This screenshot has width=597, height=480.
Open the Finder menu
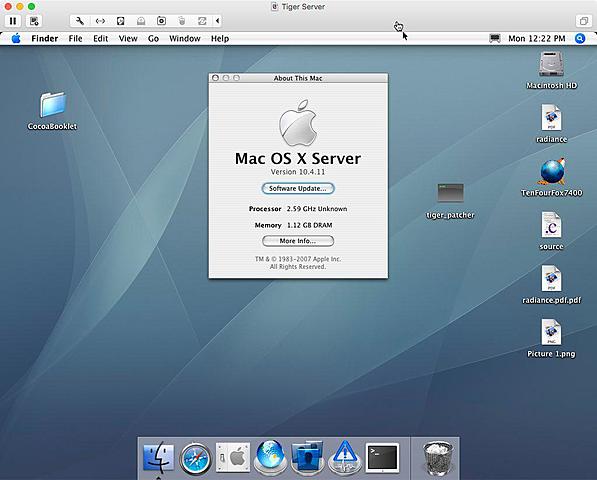45,38
